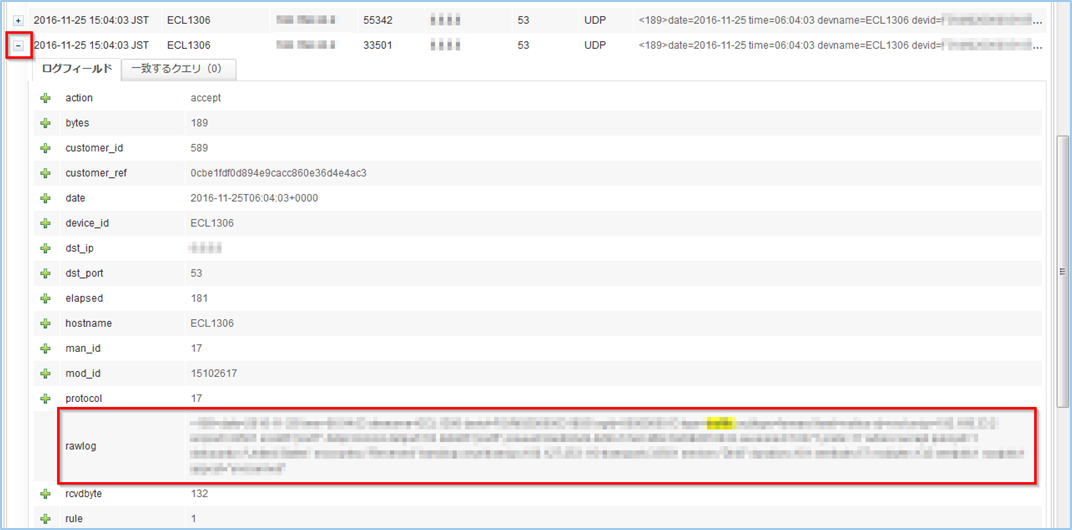Select the date value 2016-11-25T06:04:03+0000
The height and width of the screenshot is (530, 1072).
254,198
